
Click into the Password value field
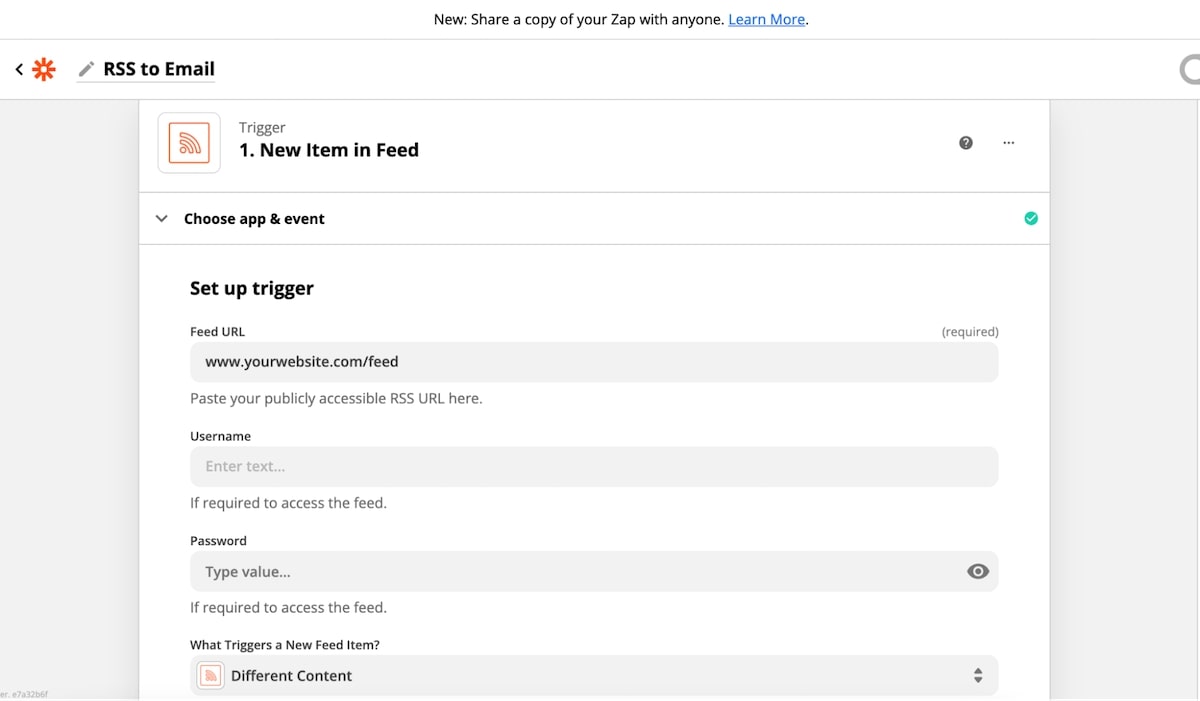coord(570,571)
